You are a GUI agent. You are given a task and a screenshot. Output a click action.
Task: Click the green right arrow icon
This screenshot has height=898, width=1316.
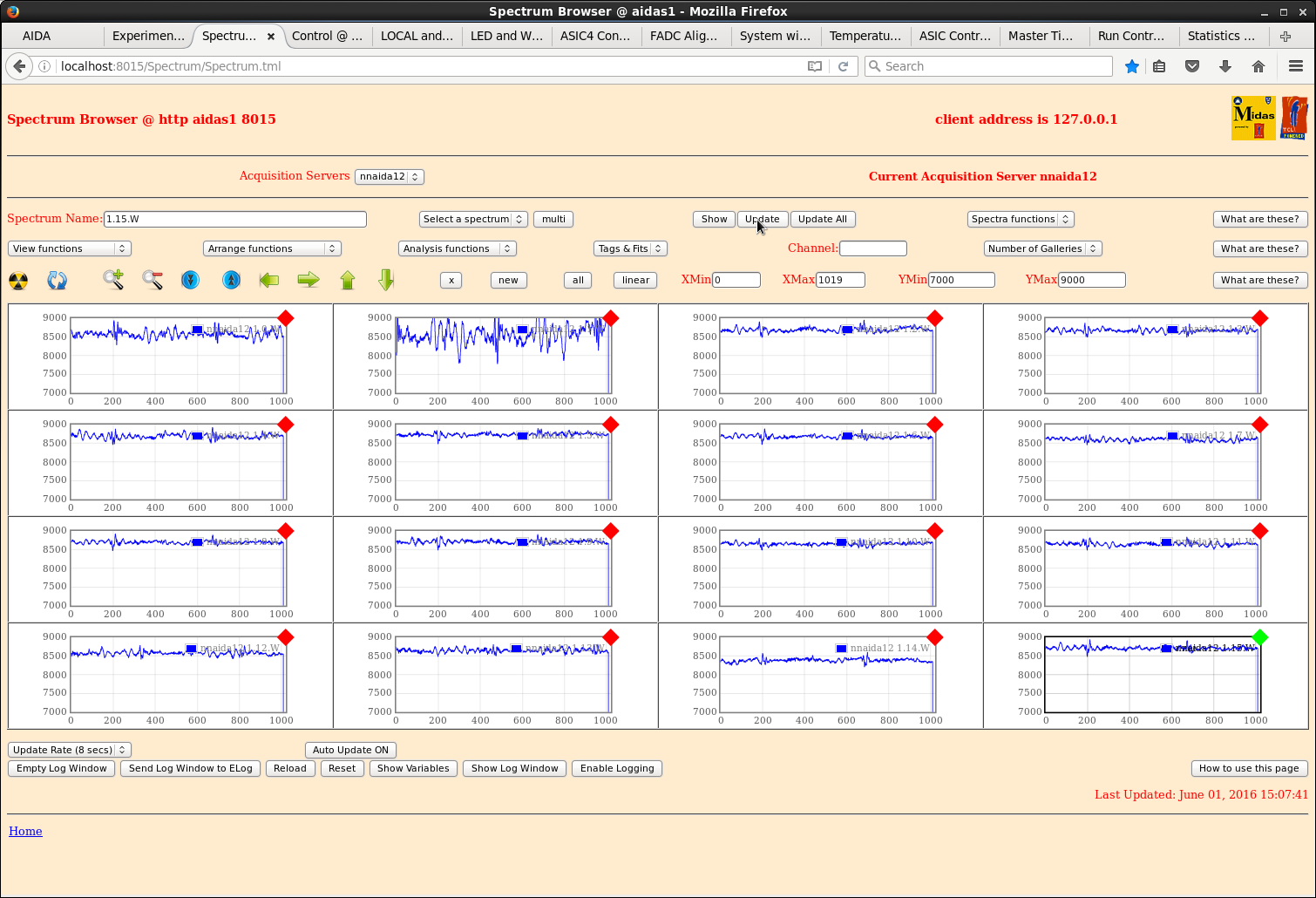click(309, 280)
